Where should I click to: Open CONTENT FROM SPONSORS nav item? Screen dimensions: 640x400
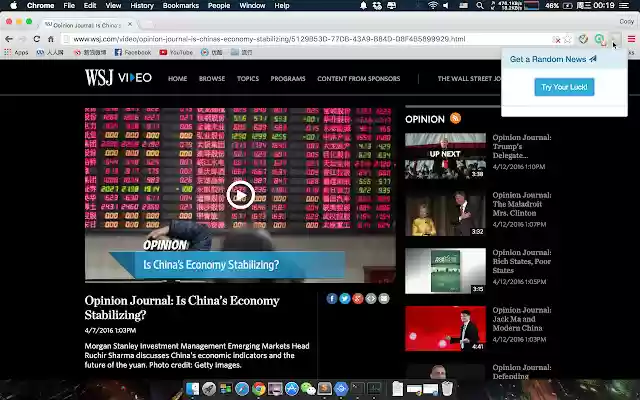click(359, 78)
